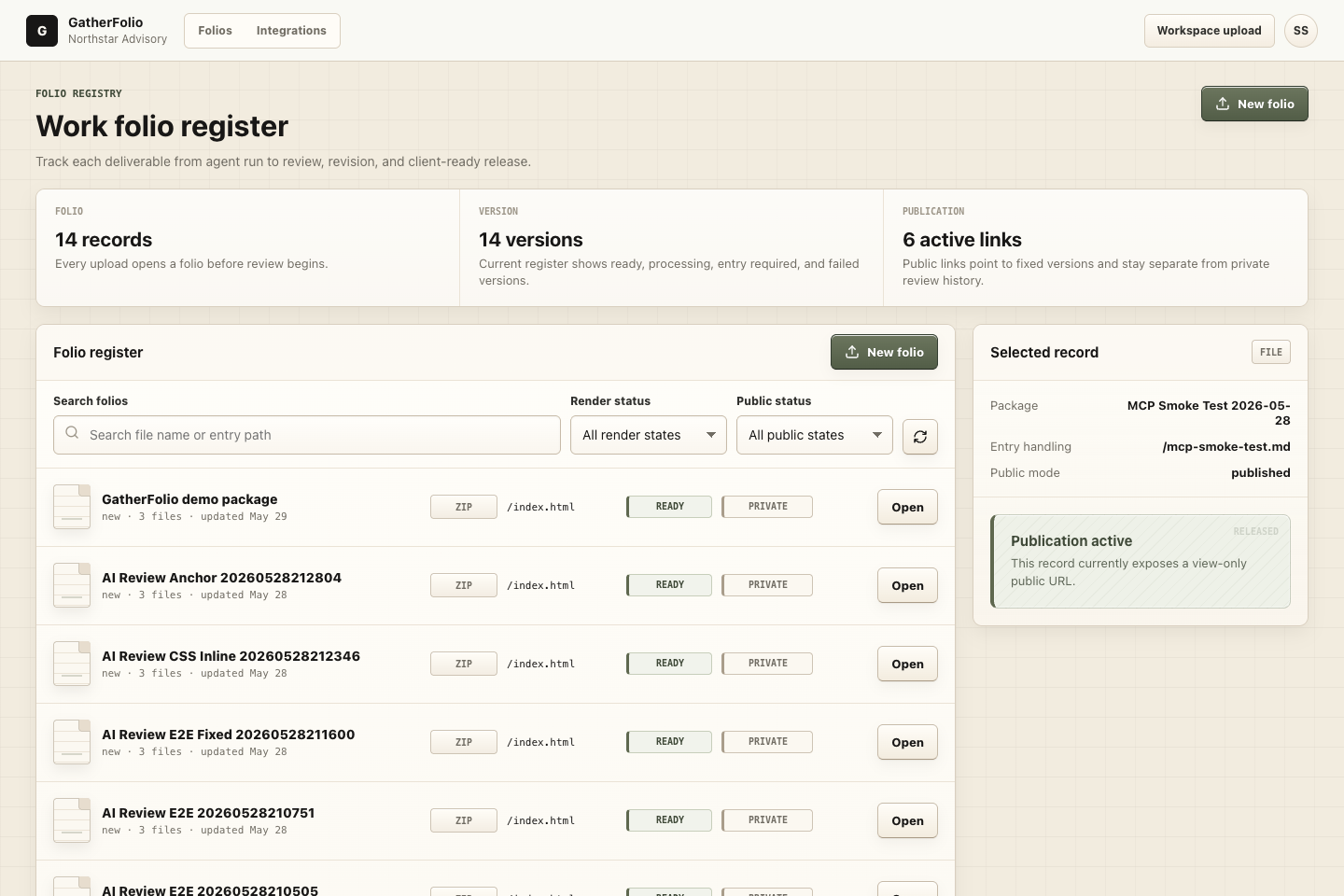Image resolution: width=1344 pixels, height=896 pixels.
Task: Click the AI Review Anchor 20260528212804 file icon
Action: [x=72, y=585]
